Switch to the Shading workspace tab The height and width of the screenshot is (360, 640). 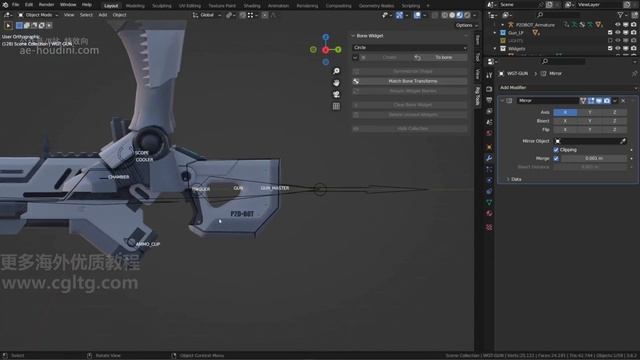(252, 6)
